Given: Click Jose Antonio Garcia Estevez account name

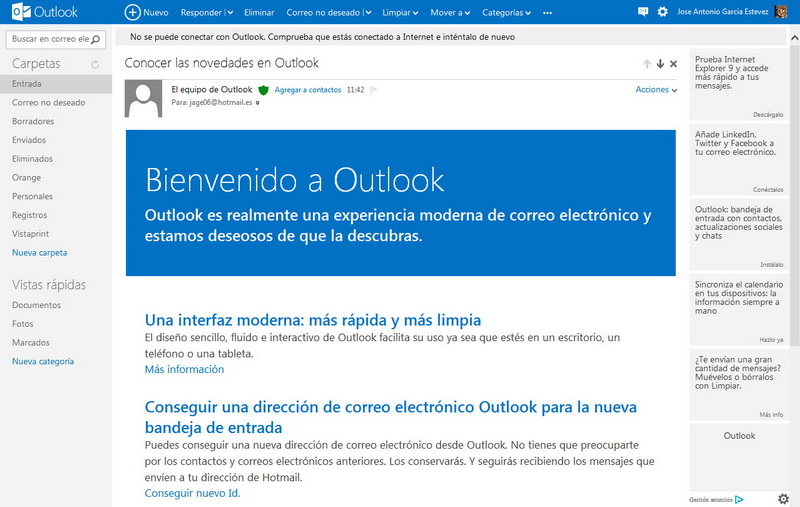Looking at the screenshot, I should (x=722, y=12).
